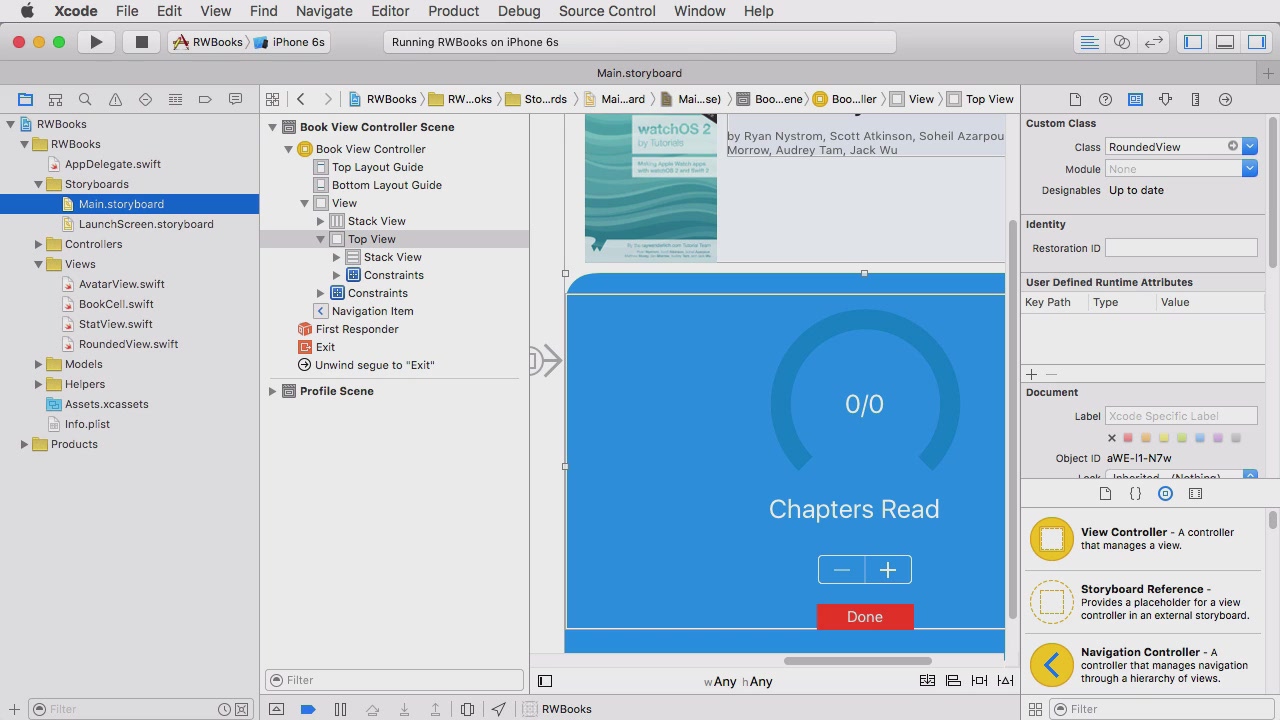Open Resolve Auto Layout Issues menu
The width and height of the screenshot is (1280, 720).
coord(1005,681)
